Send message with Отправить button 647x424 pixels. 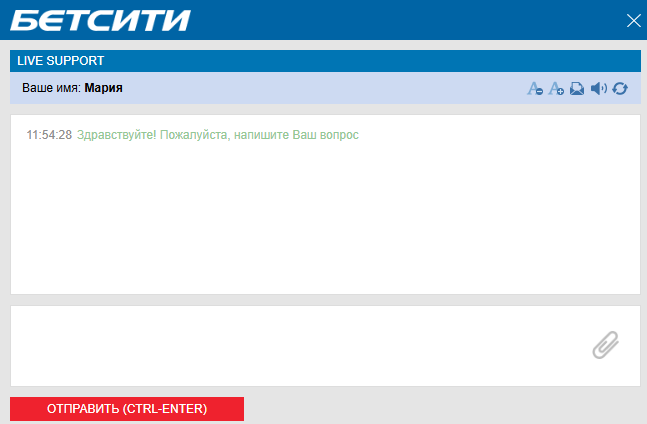point(127,409)
